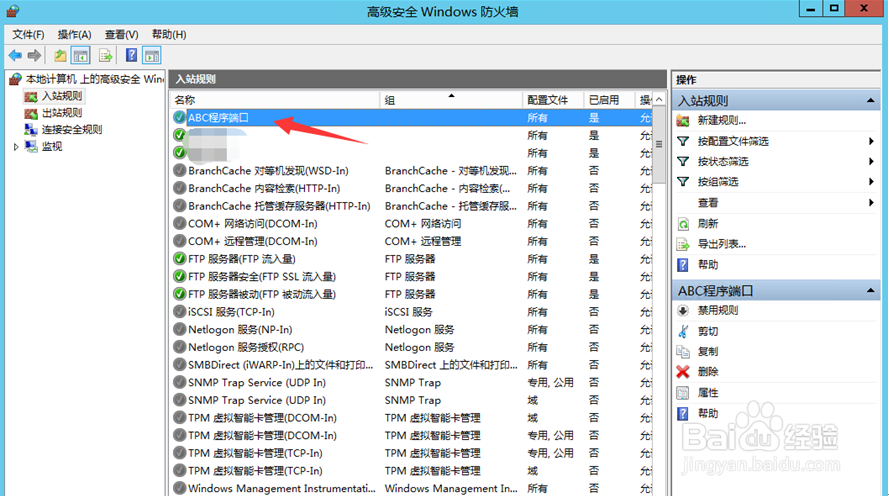Click the green check icon of ABC程序端口

180,117
